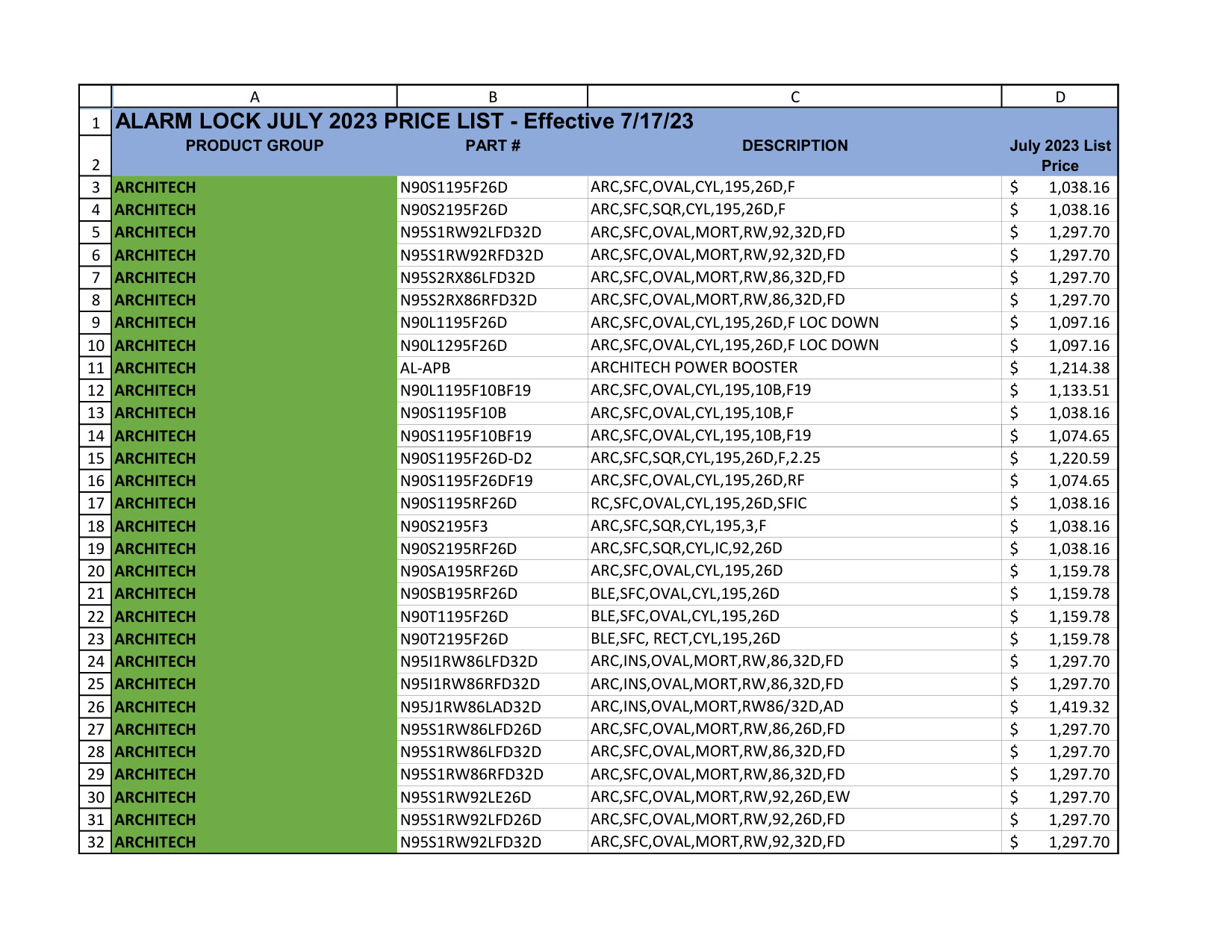The height and width of the screenshot is (952, 1232).
Task: Select part number N95J1RW86LAD32D
Action: [x=492, y=707]
